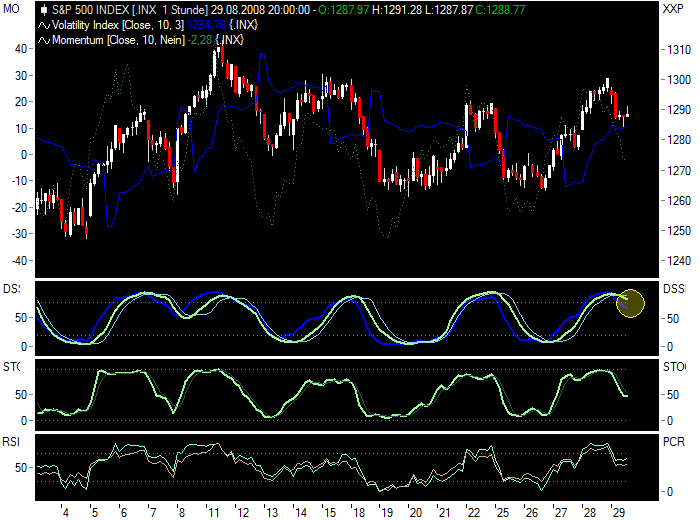Image resolution: width=700 pixels, height=520 pixels.
Task: Click date tick '18 on time axis
Action: (358, 512)
